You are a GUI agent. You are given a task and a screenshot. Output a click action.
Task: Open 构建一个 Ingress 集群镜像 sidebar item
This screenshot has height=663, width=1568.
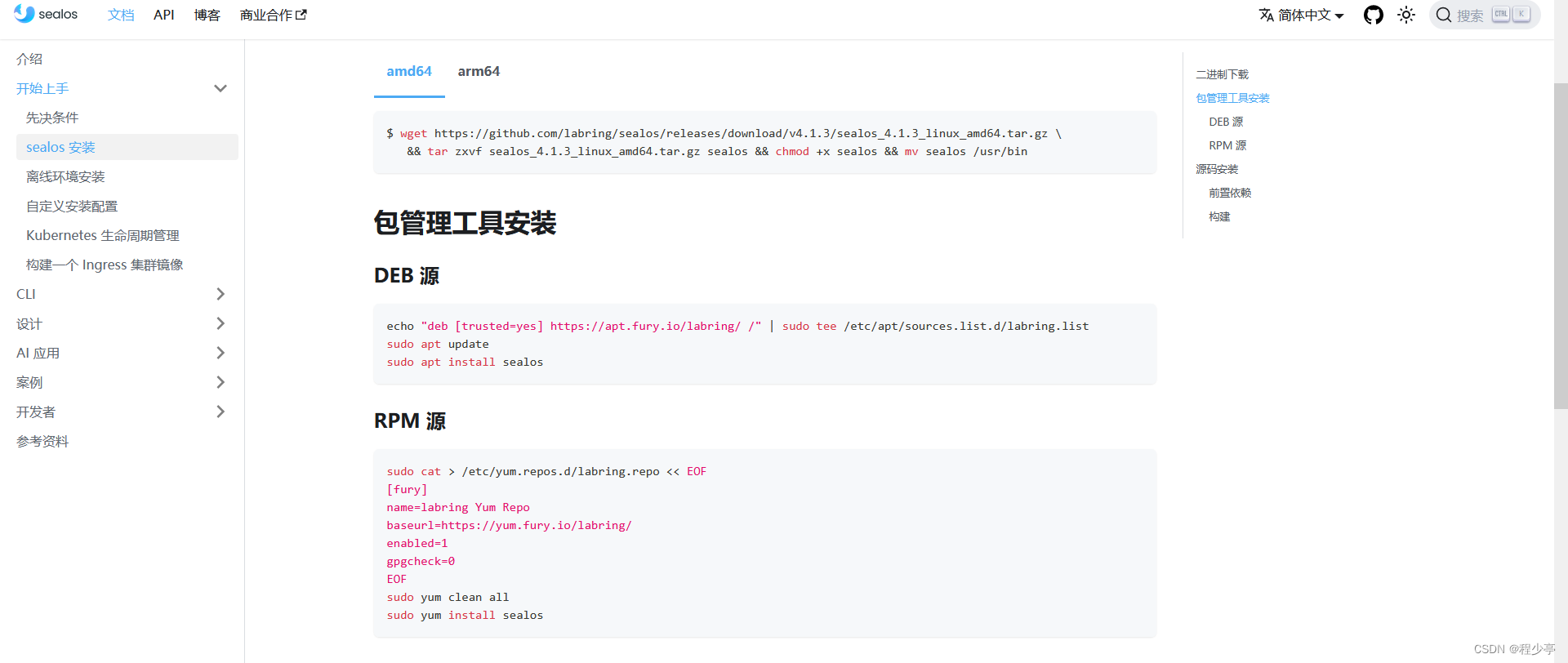coord(105,265)
